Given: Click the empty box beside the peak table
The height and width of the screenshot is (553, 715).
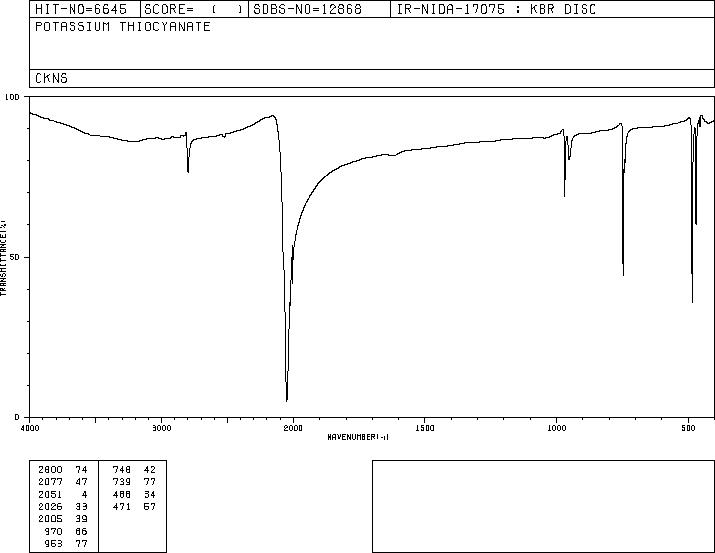Looking at the screenshot, I should tap(543, 506).
